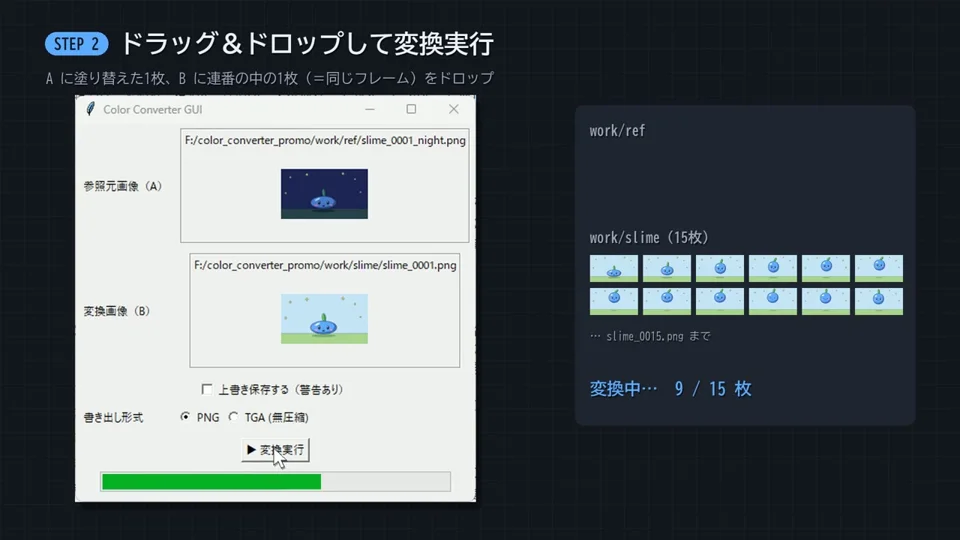Click the F:/color_converter_promo/work/ref/slime_0001_night.png path text

pos(325,140)
